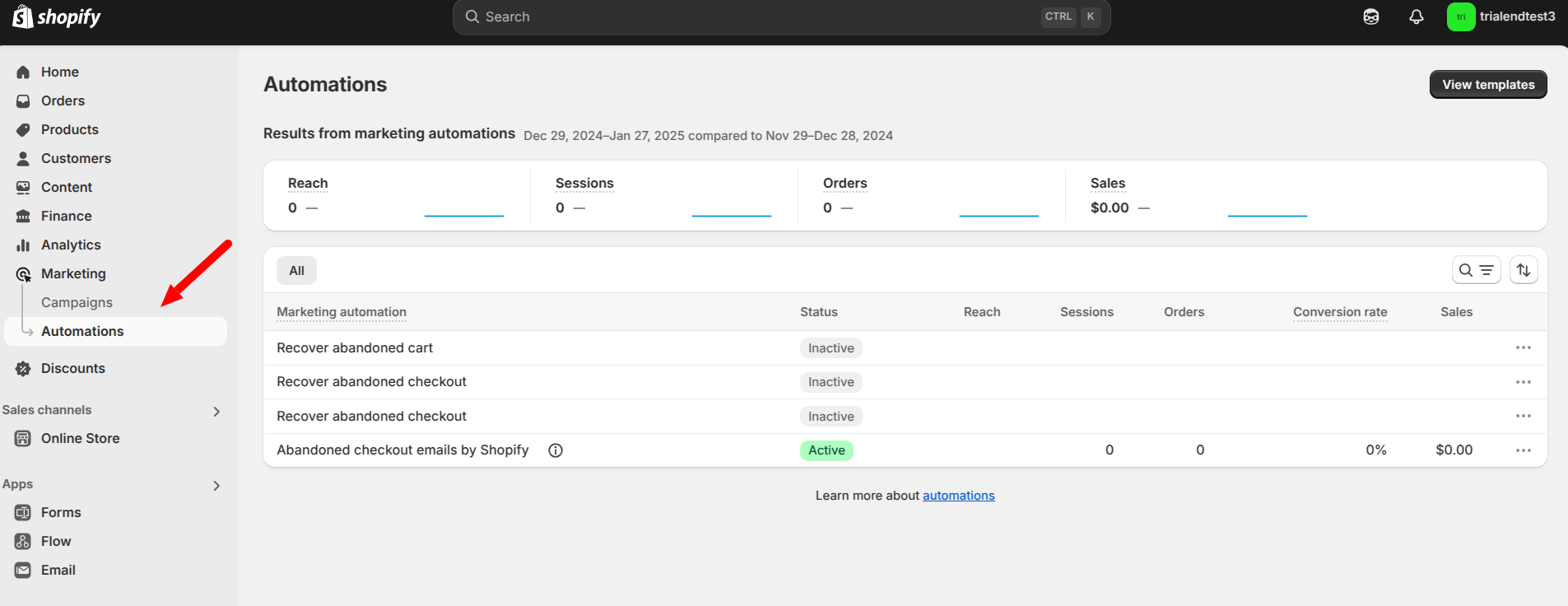
Task: Click the Shopify logo
Action: [x=56, y=16]
